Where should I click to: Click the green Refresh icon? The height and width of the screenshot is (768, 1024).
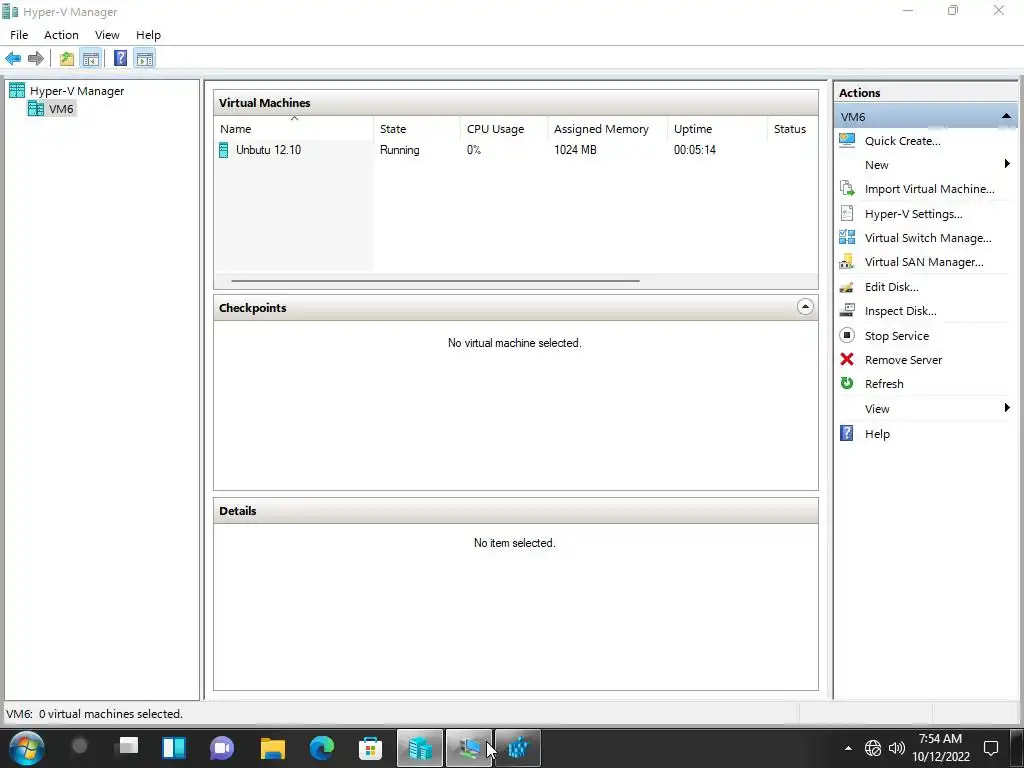click(847, 384)
